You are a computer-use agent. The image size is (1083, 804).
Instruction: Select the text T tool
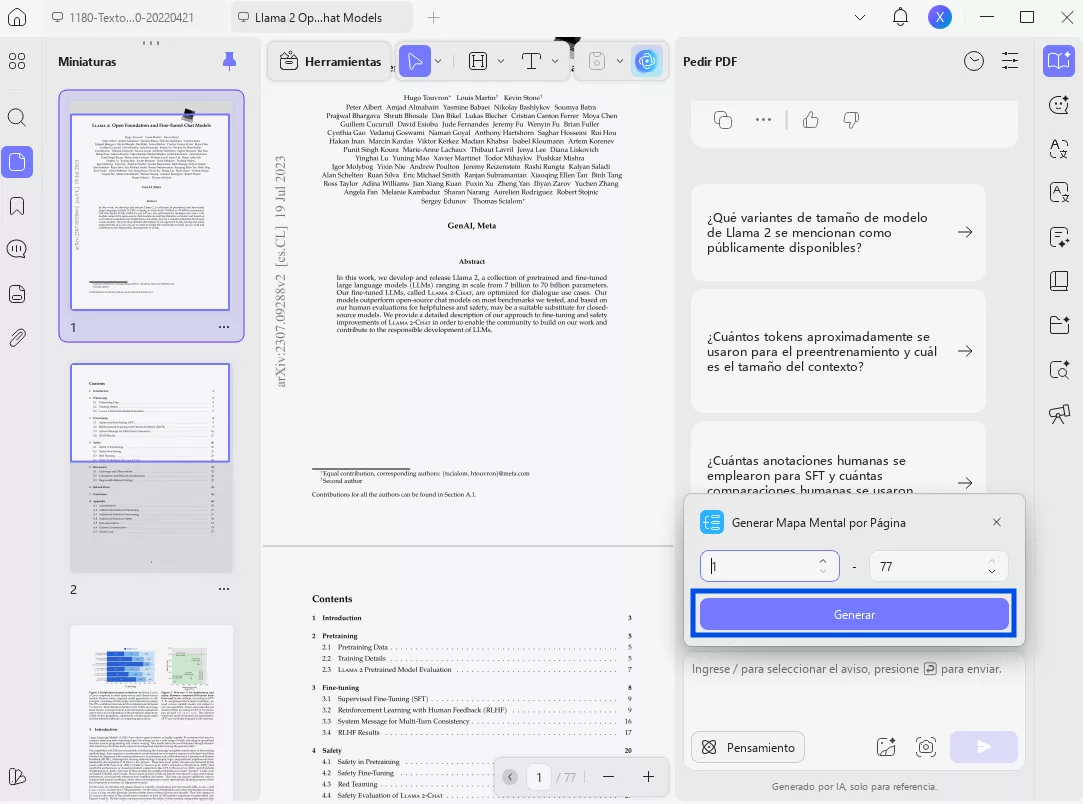531,61
